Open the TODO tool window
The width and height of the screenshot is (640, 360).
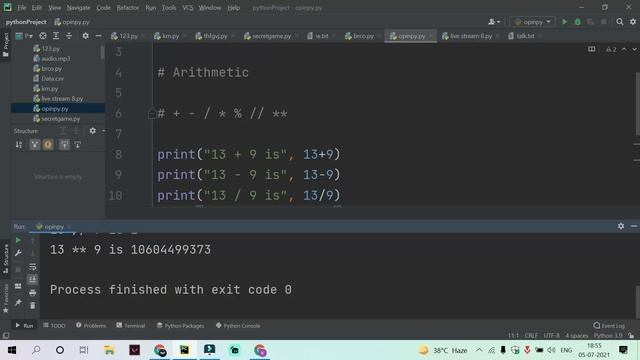(x=54, y=325)
